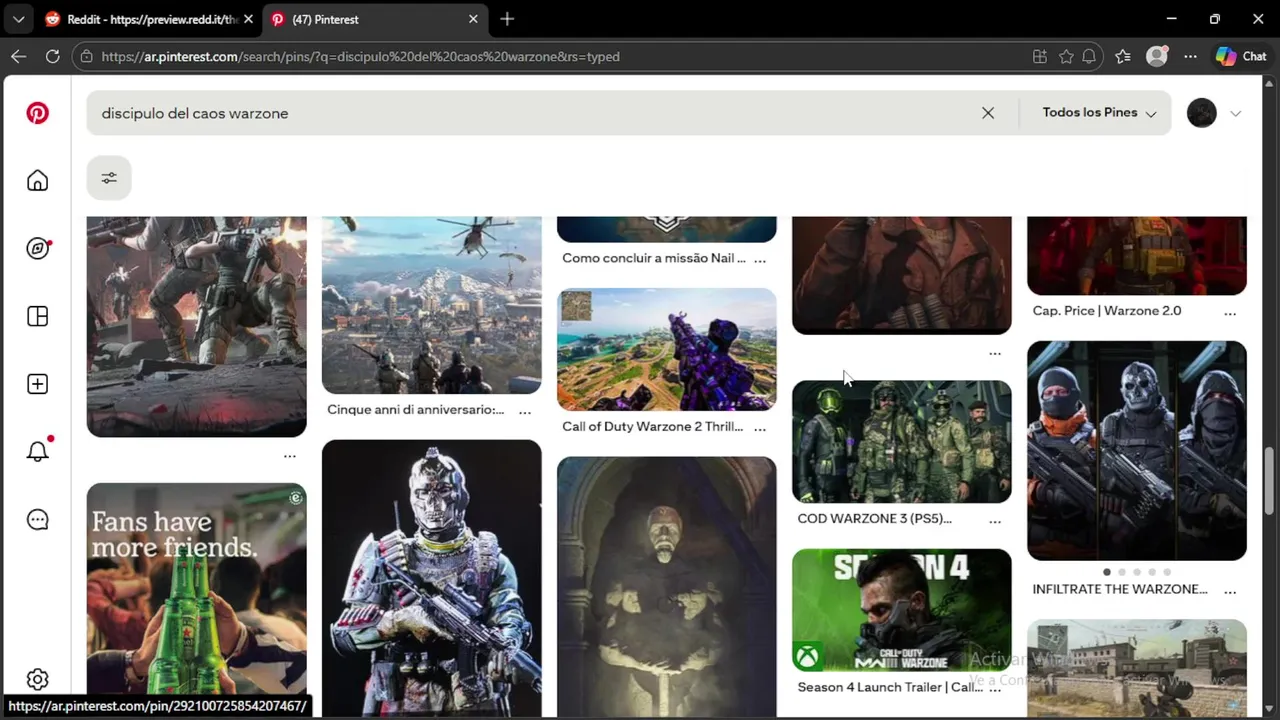Open the Copilot Chat button
1280x720 pixels.
coord(1242,57)
